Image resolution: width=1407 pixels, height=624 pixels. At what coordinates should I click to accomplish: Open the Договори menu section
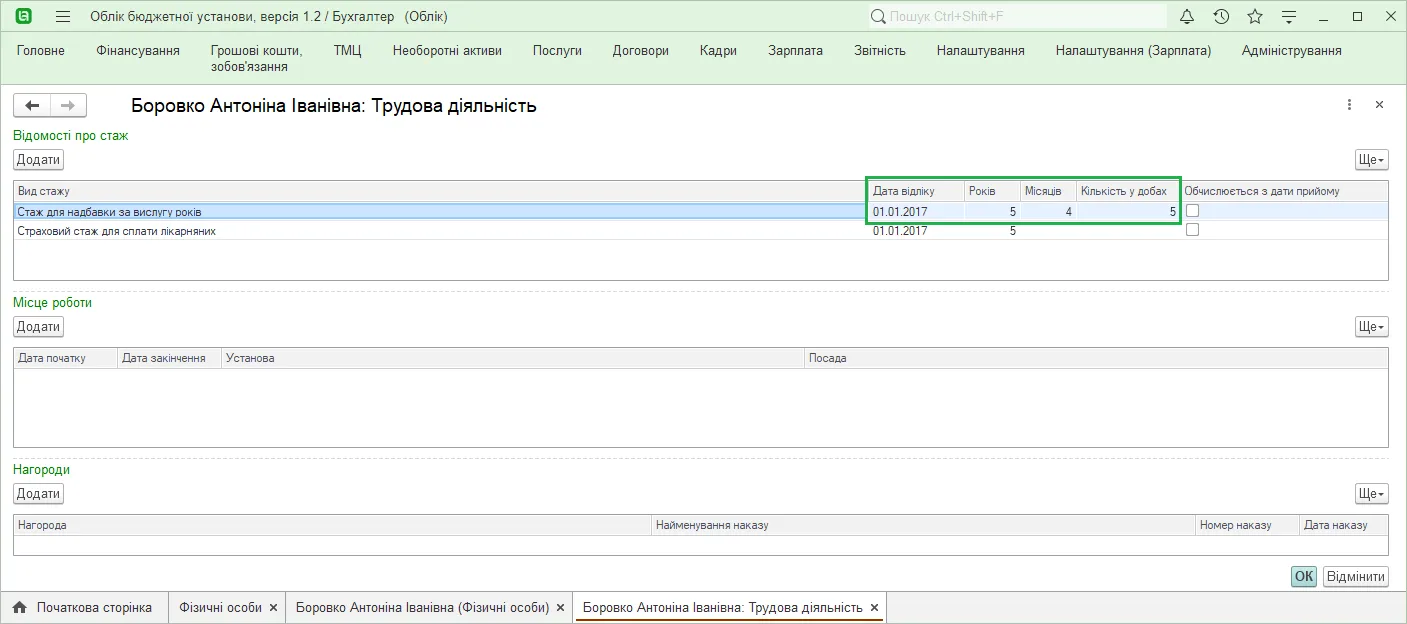[641, 51]
